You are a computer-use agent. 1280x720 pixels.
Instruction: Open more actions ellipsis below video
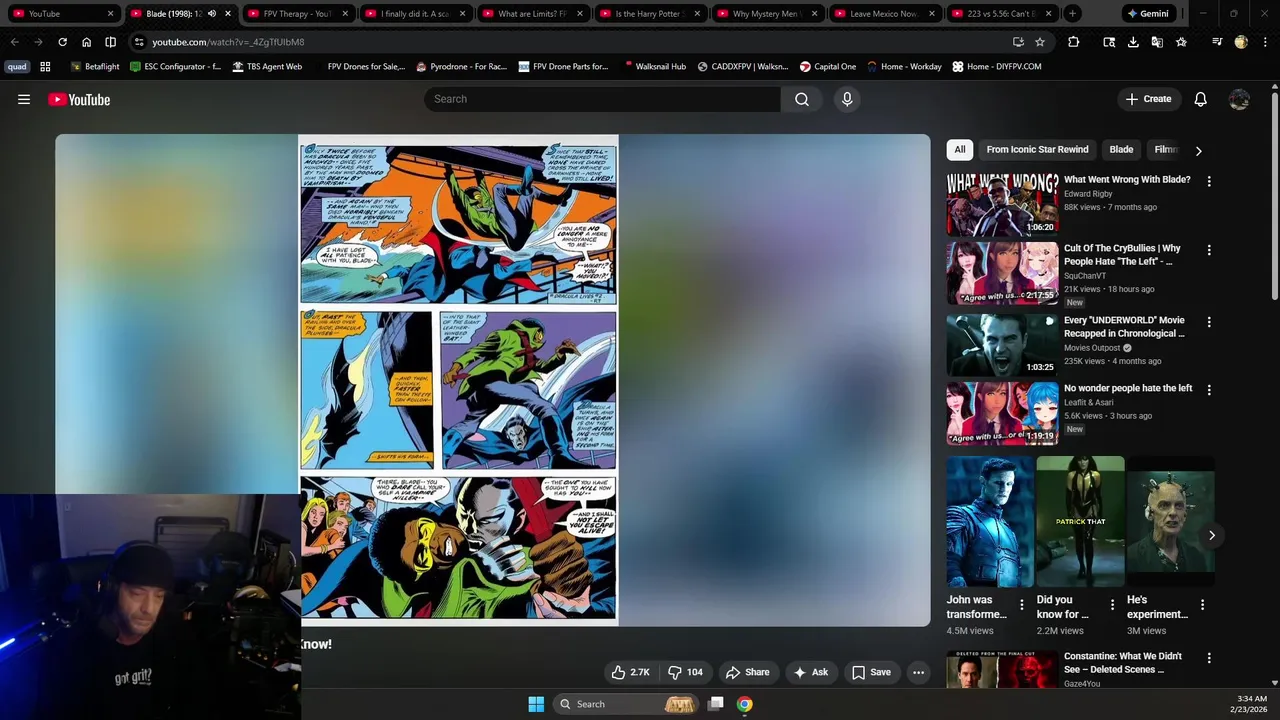click(918, 672)
